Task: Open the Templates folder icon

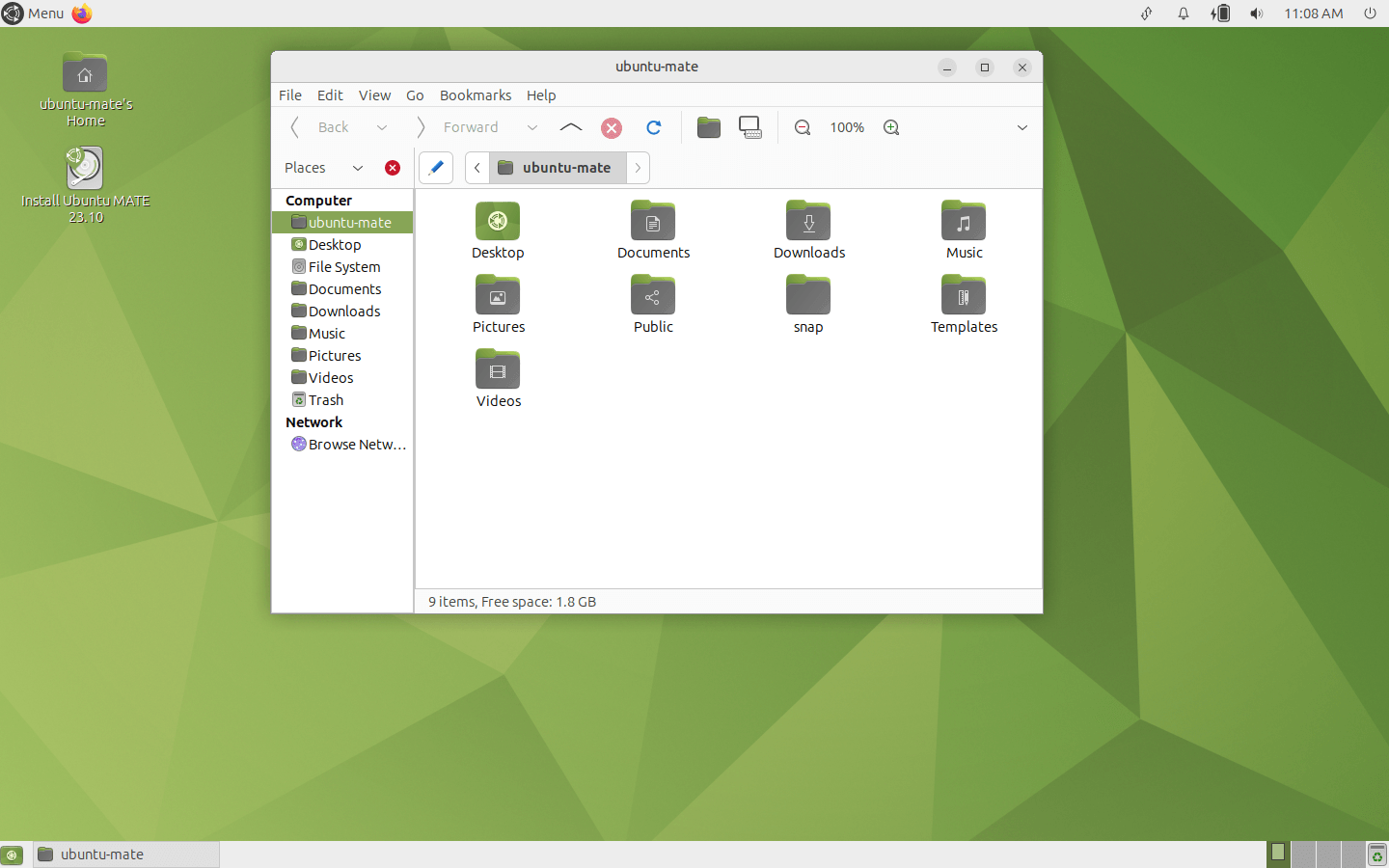Action: coord(964,295)
